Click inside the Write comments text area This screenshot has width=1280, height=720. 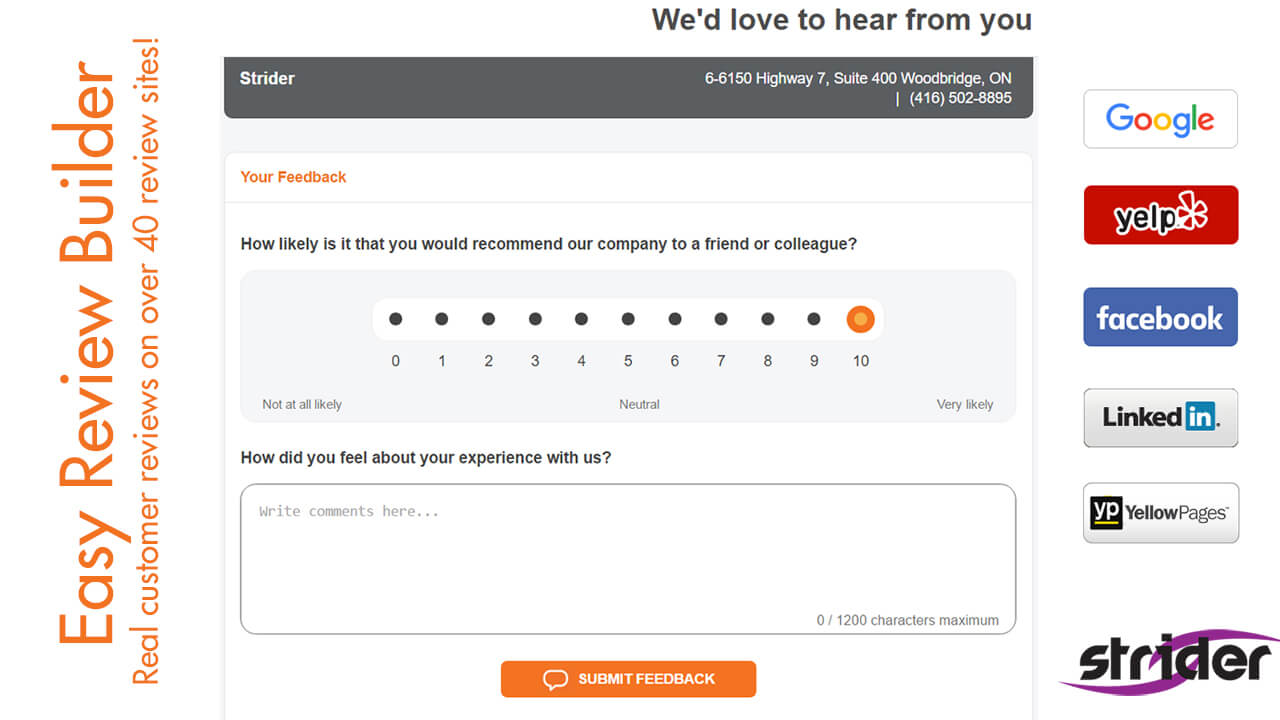tap(628, 559)
